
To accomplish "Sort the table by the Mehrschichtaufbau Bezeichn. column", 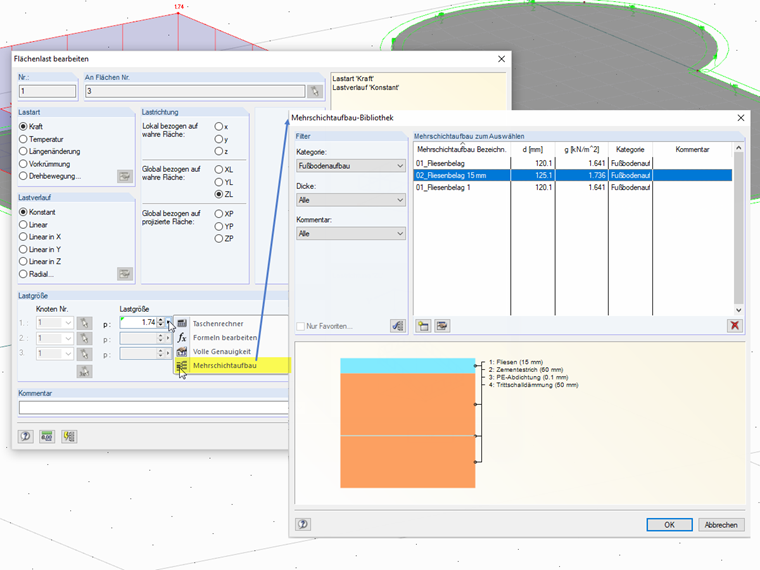I will (462, 149).
